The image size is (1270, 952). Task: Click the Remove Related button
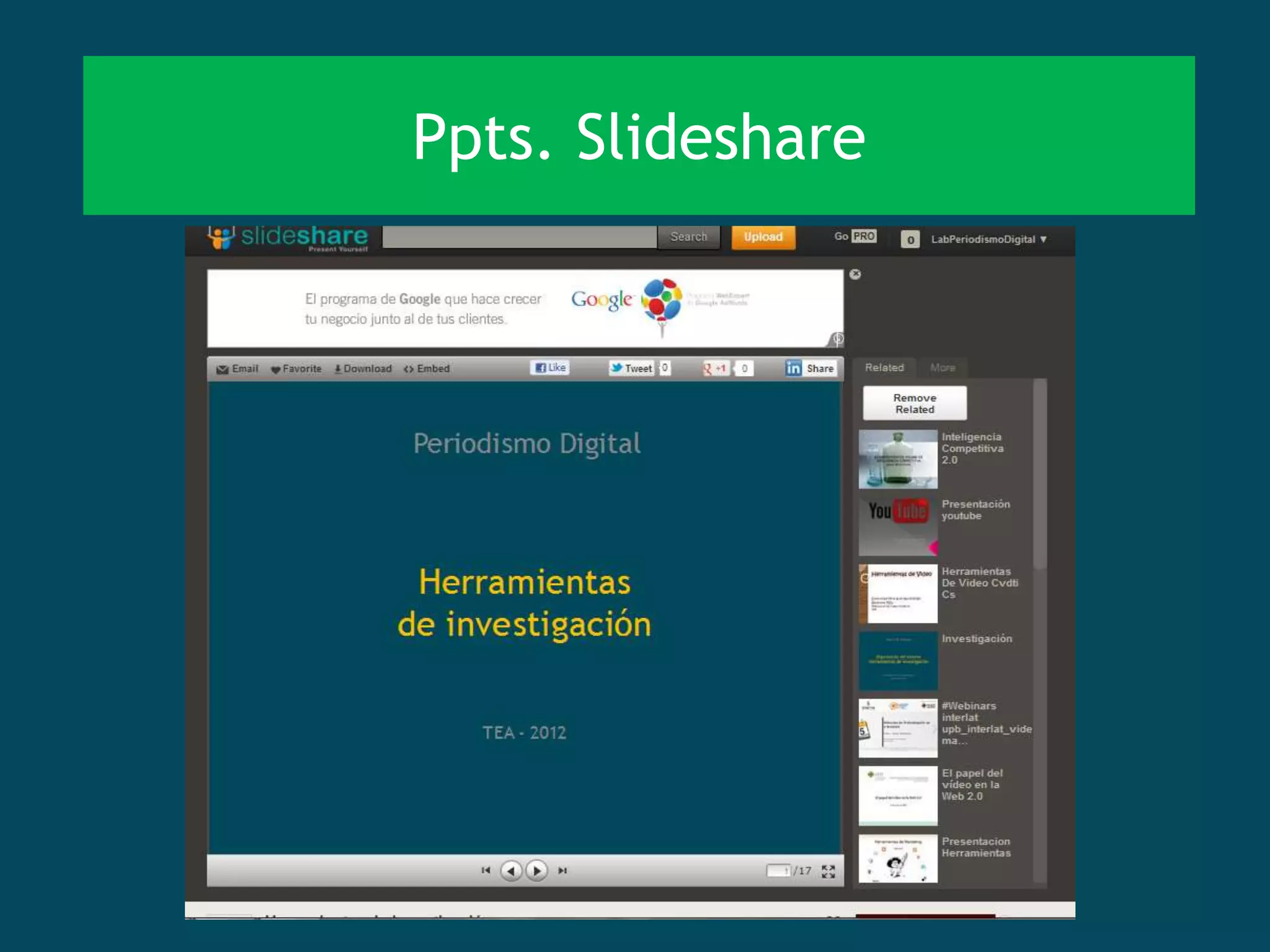[915, 403]
